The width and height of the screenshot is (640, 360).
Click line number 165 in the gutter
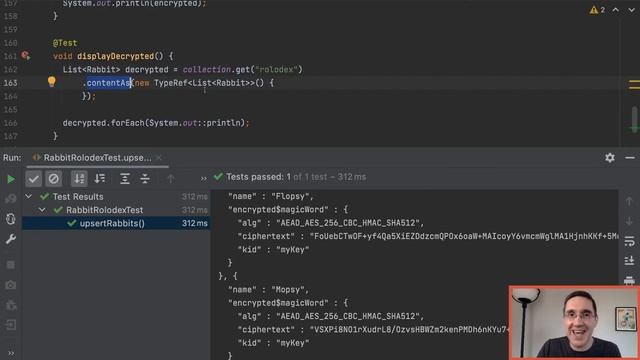[10, 109]
